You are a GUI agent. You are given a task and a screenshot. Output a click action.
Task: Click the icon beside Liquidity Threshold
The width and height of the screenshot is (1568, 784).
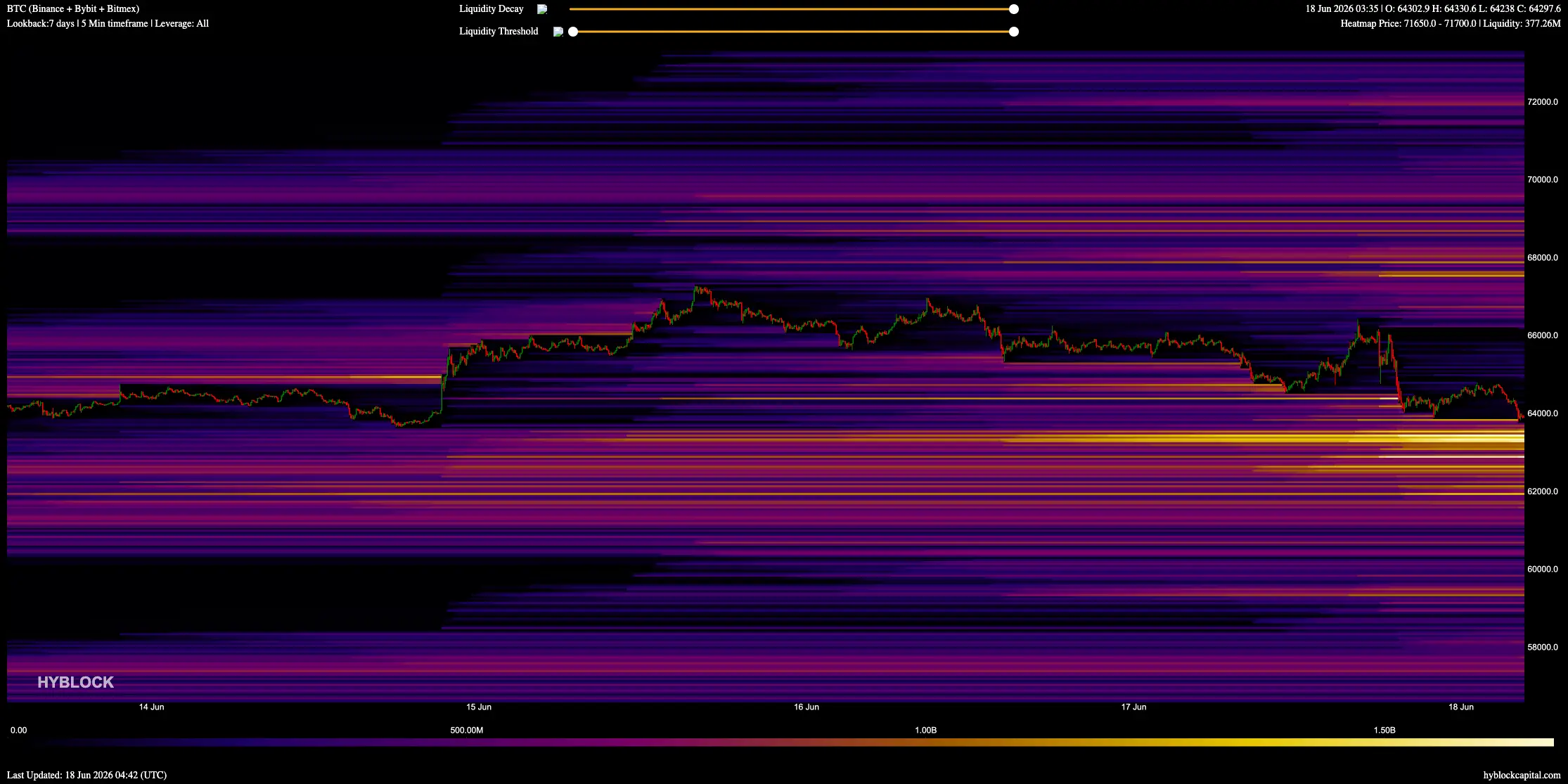558,32
